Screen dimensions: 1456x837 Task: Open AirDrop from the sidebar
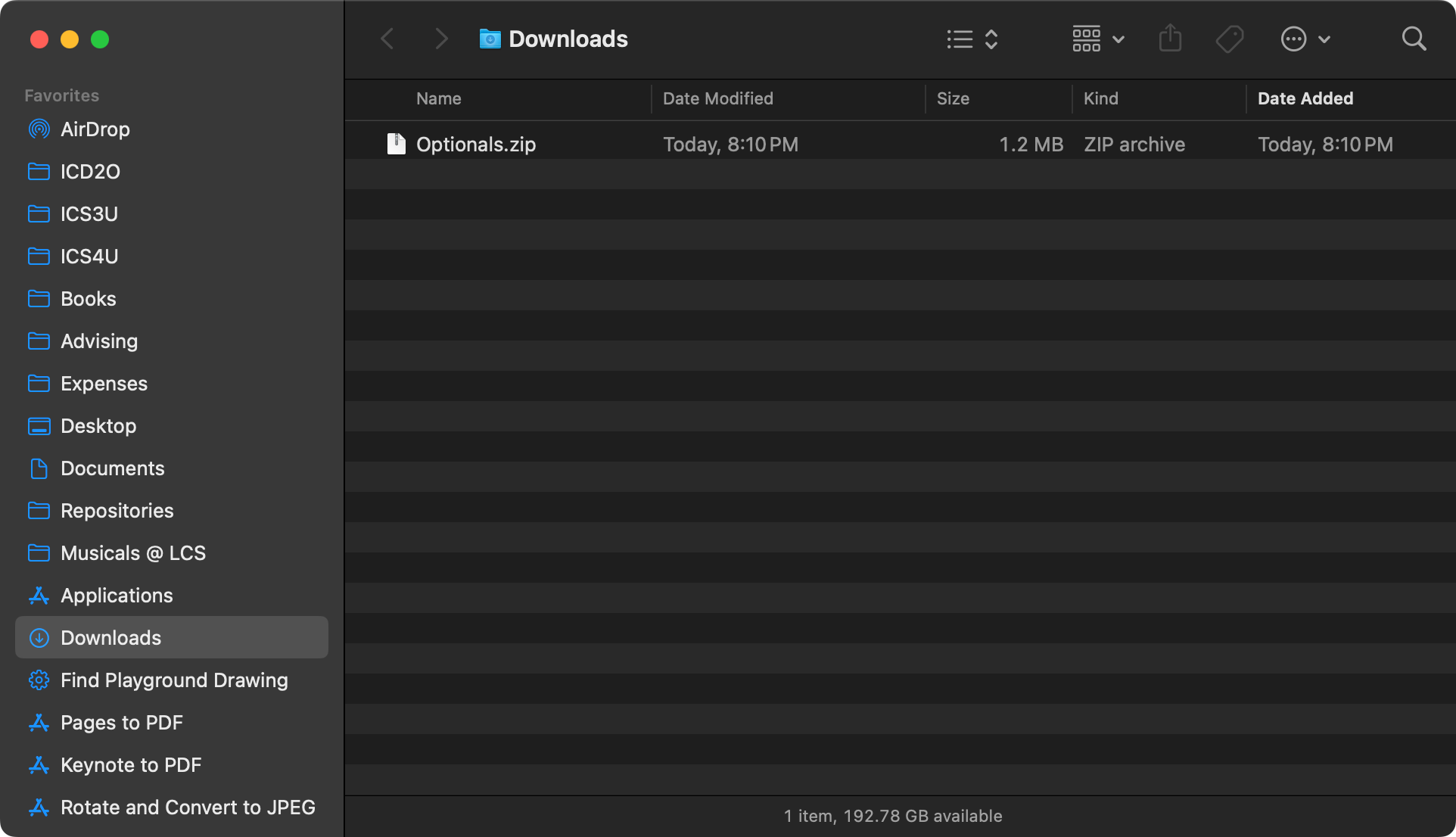pyautogui.click(x=95, y=129)
